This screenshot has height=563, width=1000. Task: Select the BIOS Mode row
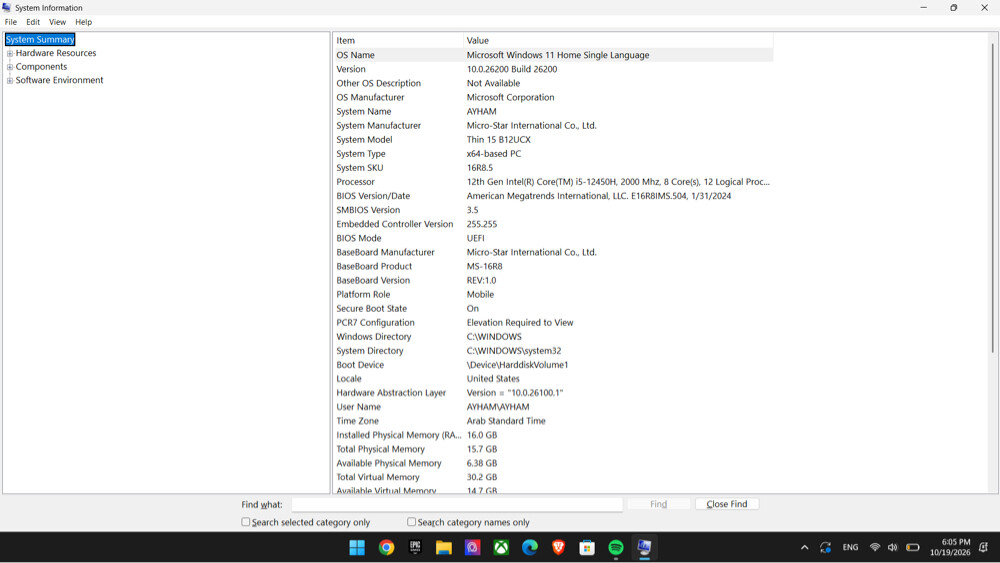point(553,238)
